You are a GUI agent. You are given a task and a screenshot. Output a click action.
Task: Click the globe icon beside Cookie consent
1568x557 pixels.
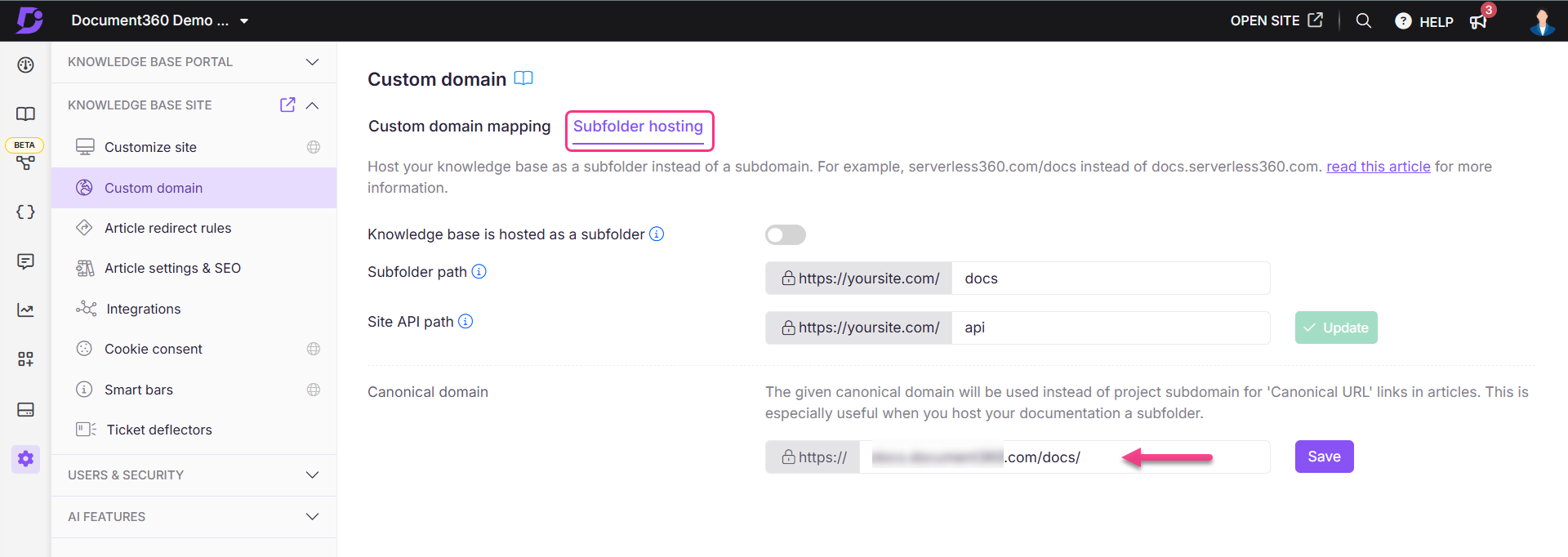(x=314, y=349)
